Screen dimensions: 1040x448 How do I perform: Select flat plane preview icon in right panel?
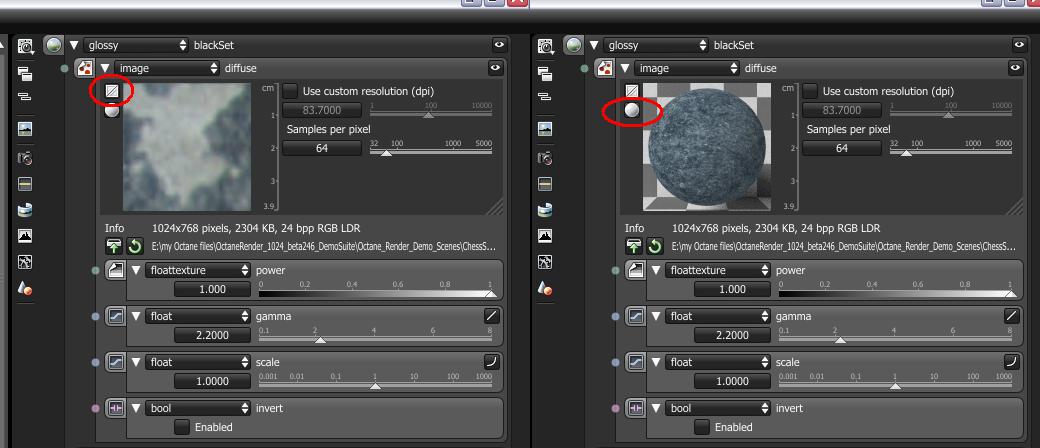632,92
